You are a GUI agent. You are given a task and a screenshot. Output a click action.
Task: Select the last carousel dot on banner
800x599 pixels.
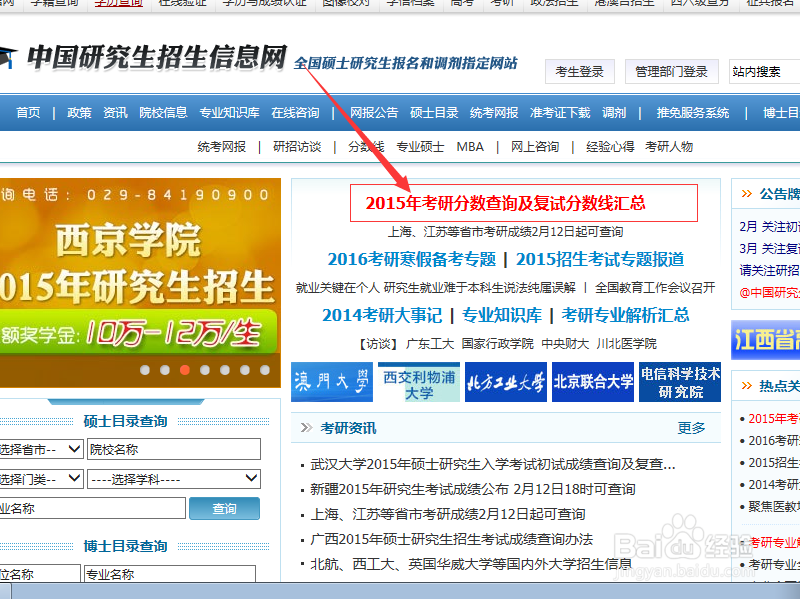(265, 370)
